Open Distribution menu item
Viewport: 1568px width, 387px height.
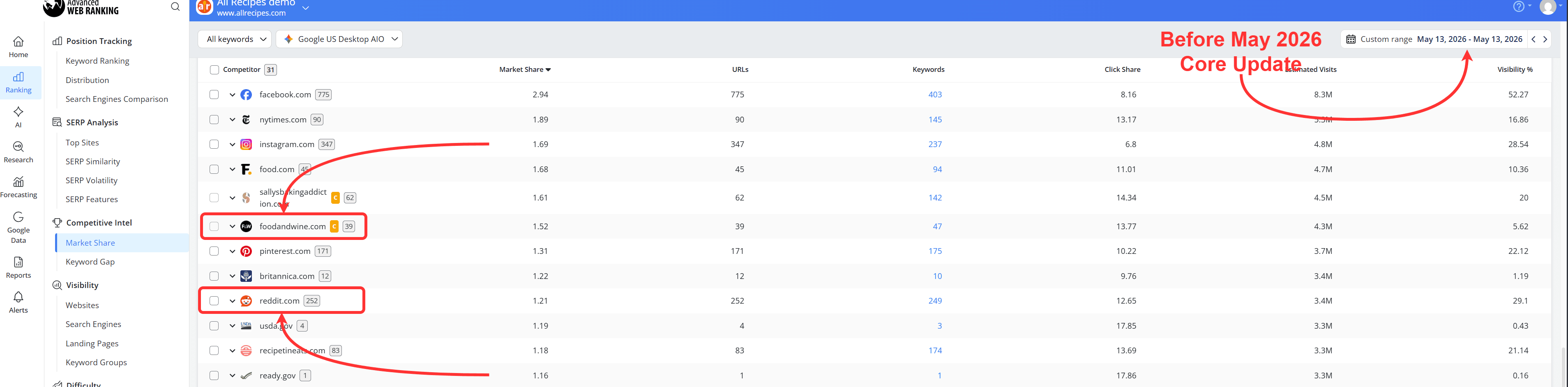coord(87,81)
